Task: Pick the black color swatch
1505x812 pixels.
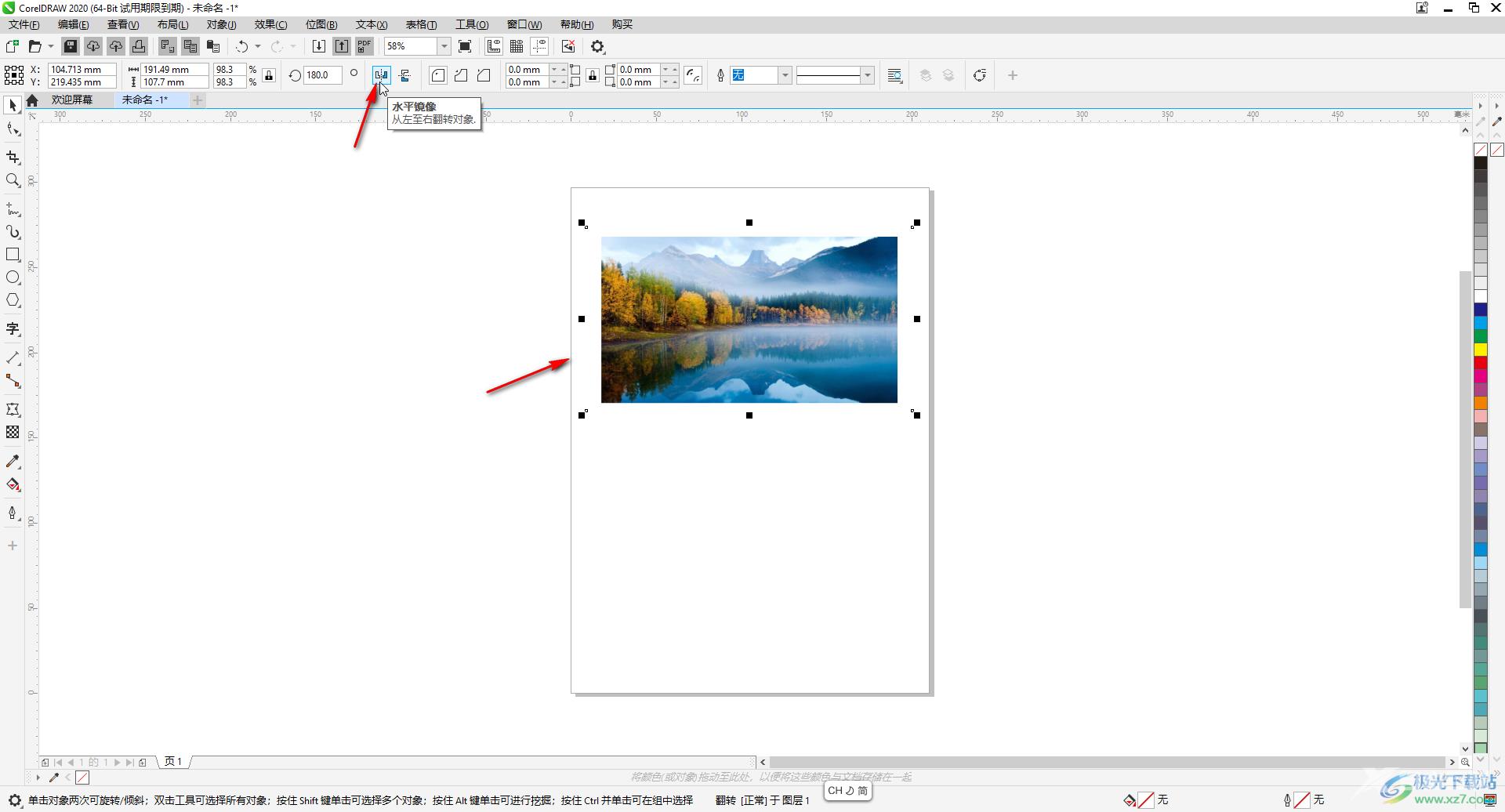Action: [1481, 163]
